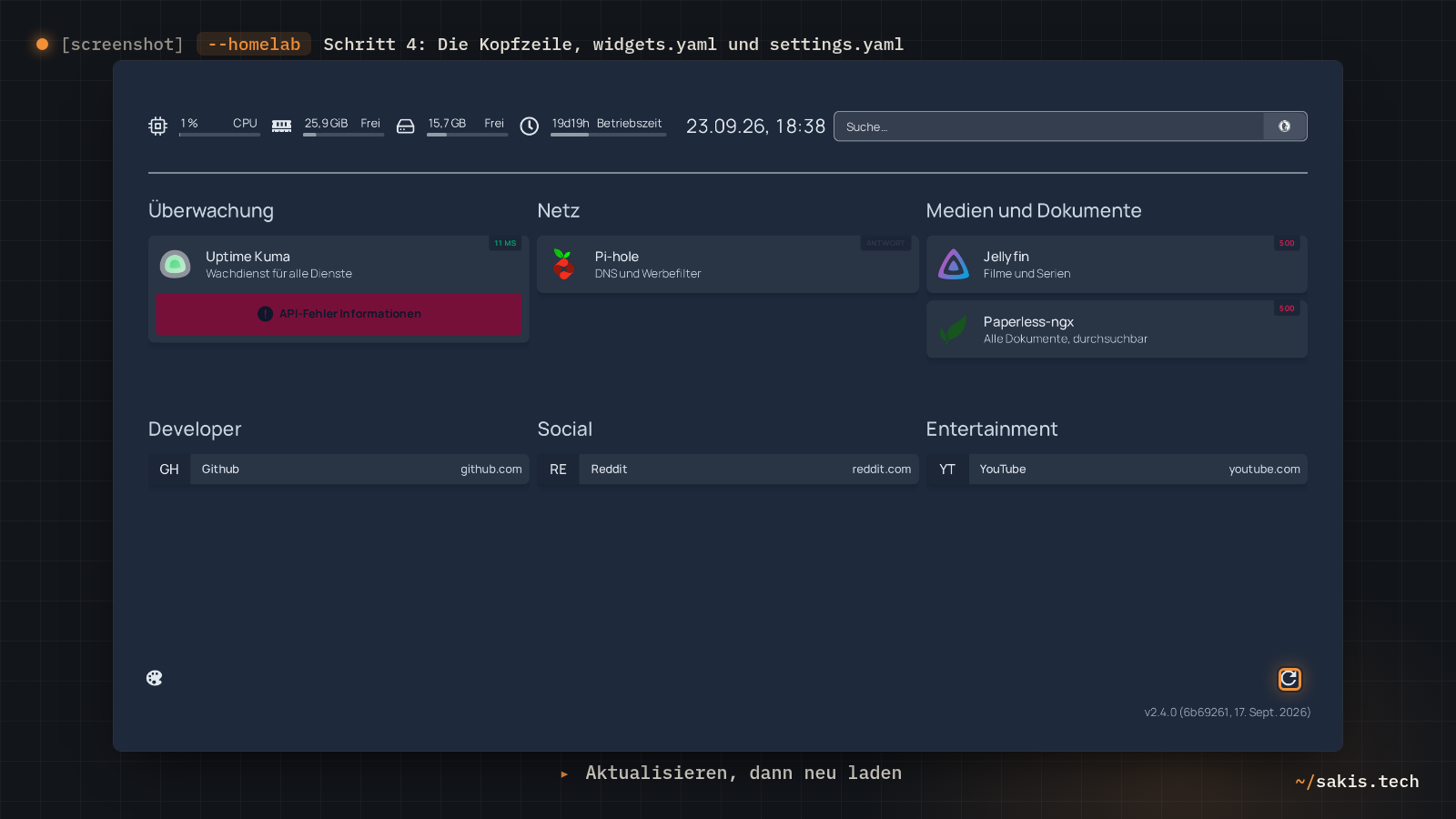The height and width of the screenshot is (819, 1456).
Task: Click the RAM memory icon
Action: click(x=282, y=126)
